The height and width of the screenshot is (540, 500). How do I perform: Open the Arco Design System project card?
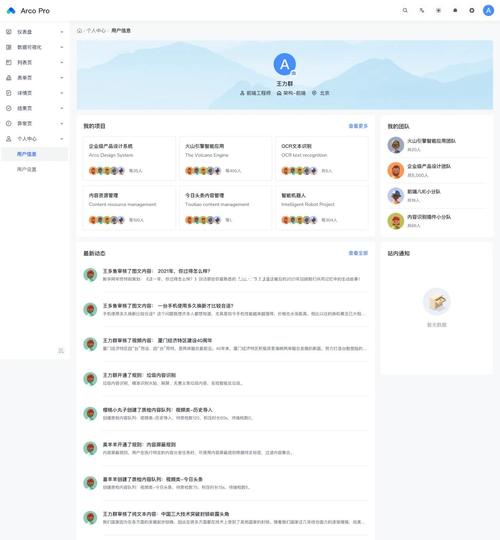tap(129, 158)
